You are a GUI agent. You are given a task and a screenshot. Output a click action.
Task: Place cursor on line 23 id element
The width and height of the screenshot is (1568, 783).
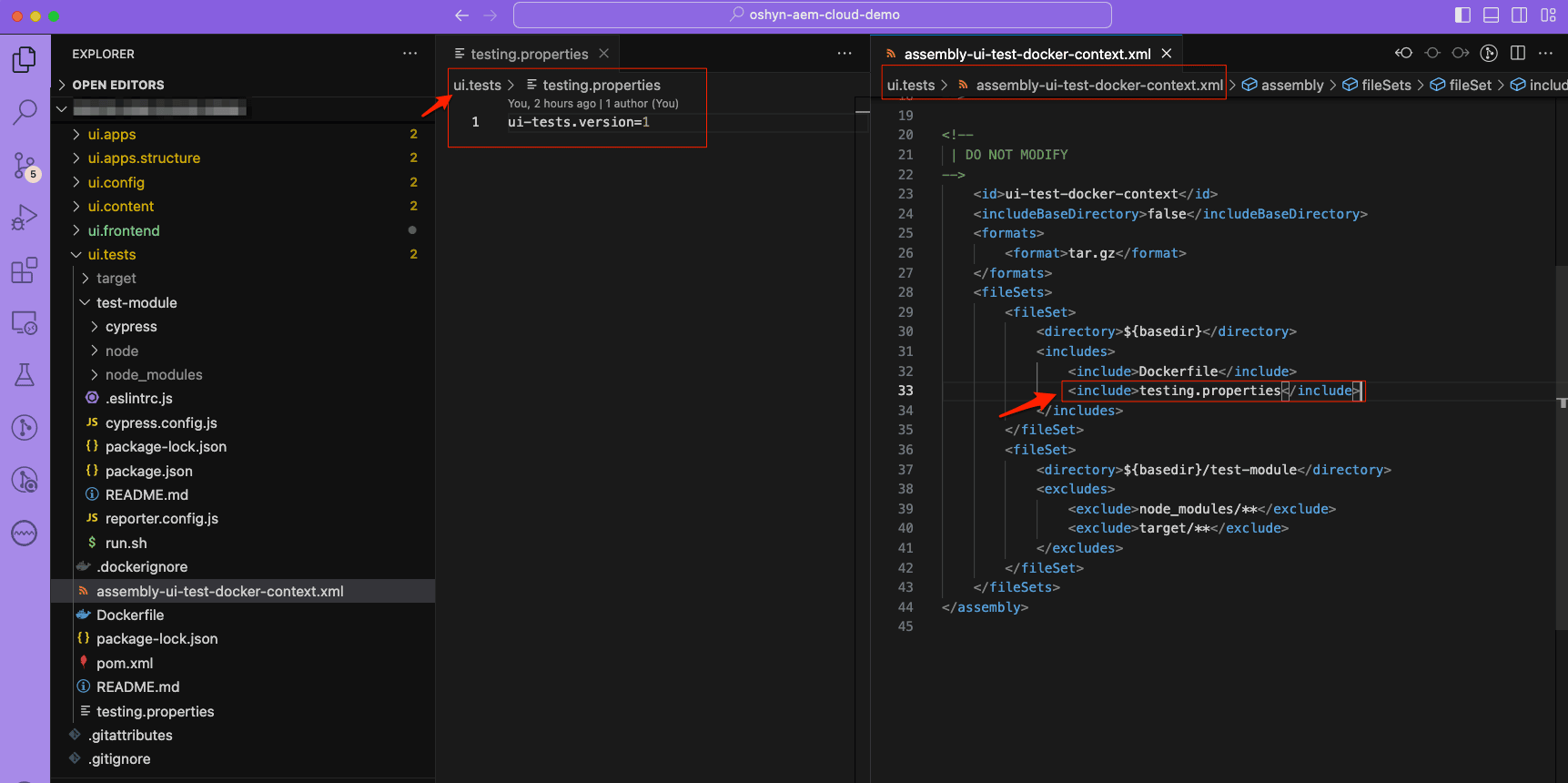(x=1095, y=194)
